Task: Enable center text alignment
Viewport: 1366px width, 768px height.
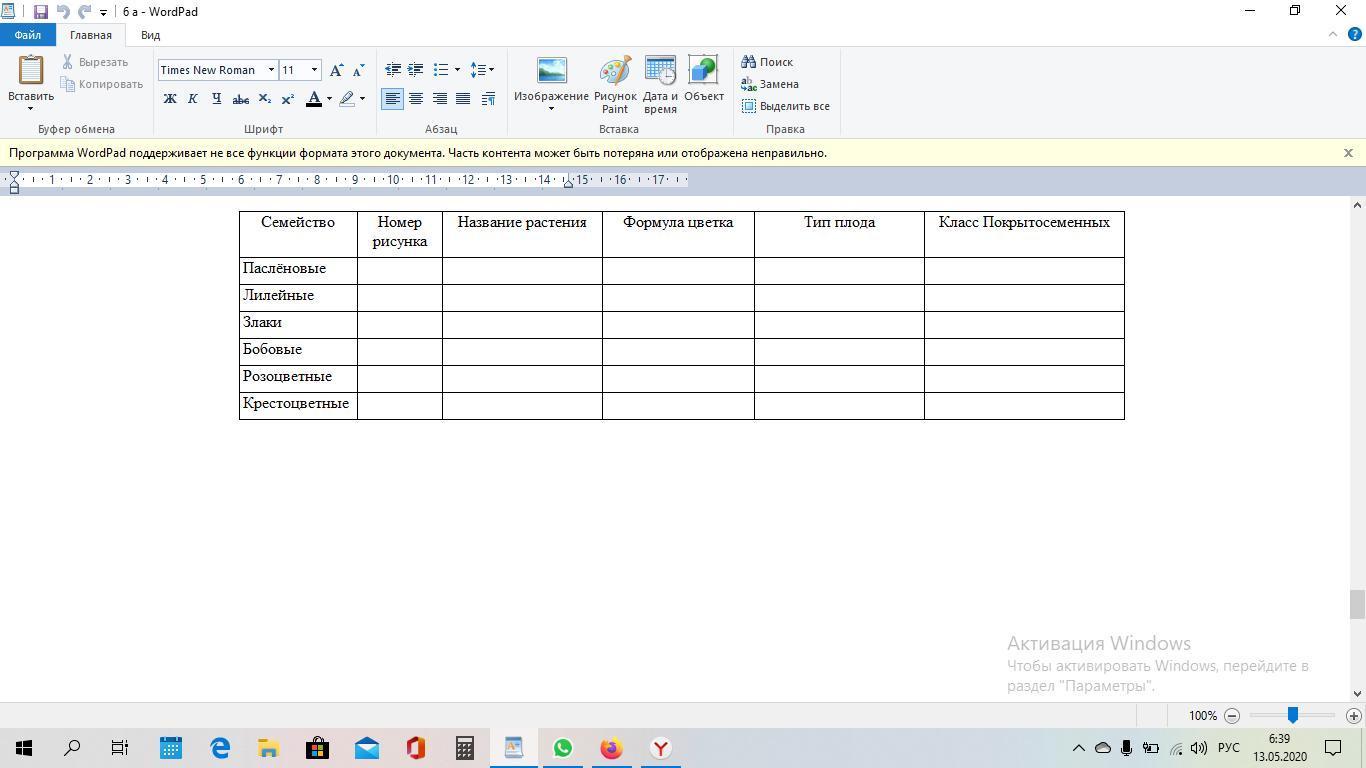Action: [x=416, y=99]
